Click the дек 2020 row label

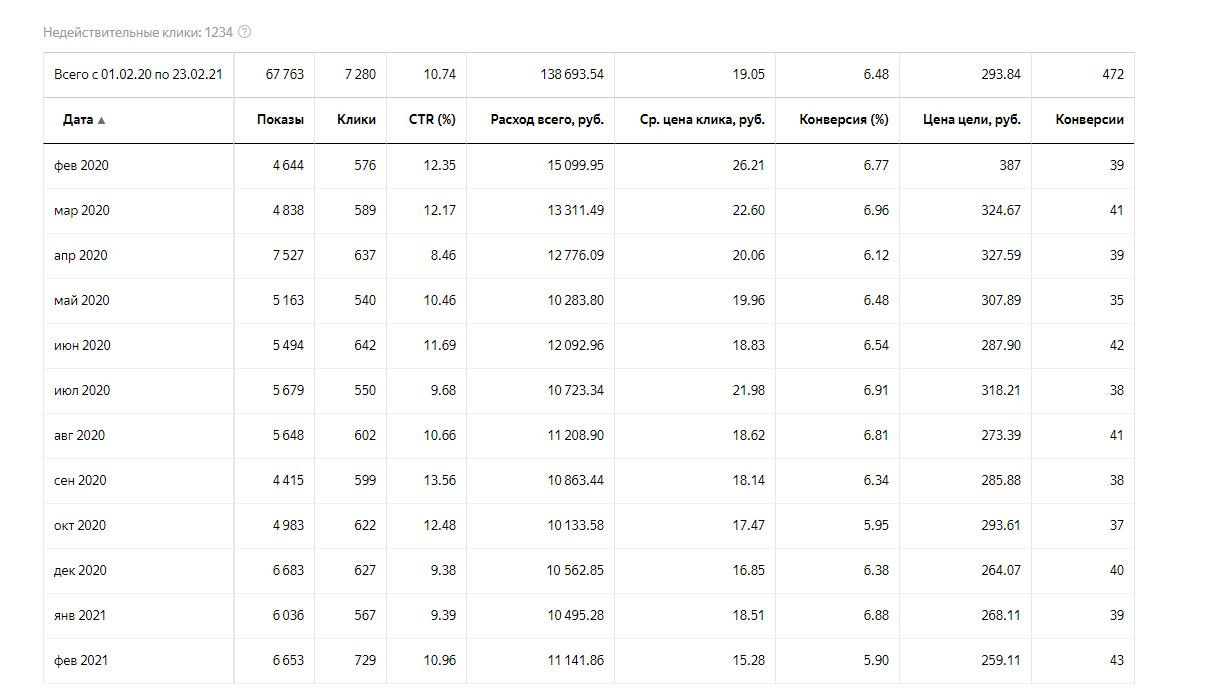click(x=80, y=570)
